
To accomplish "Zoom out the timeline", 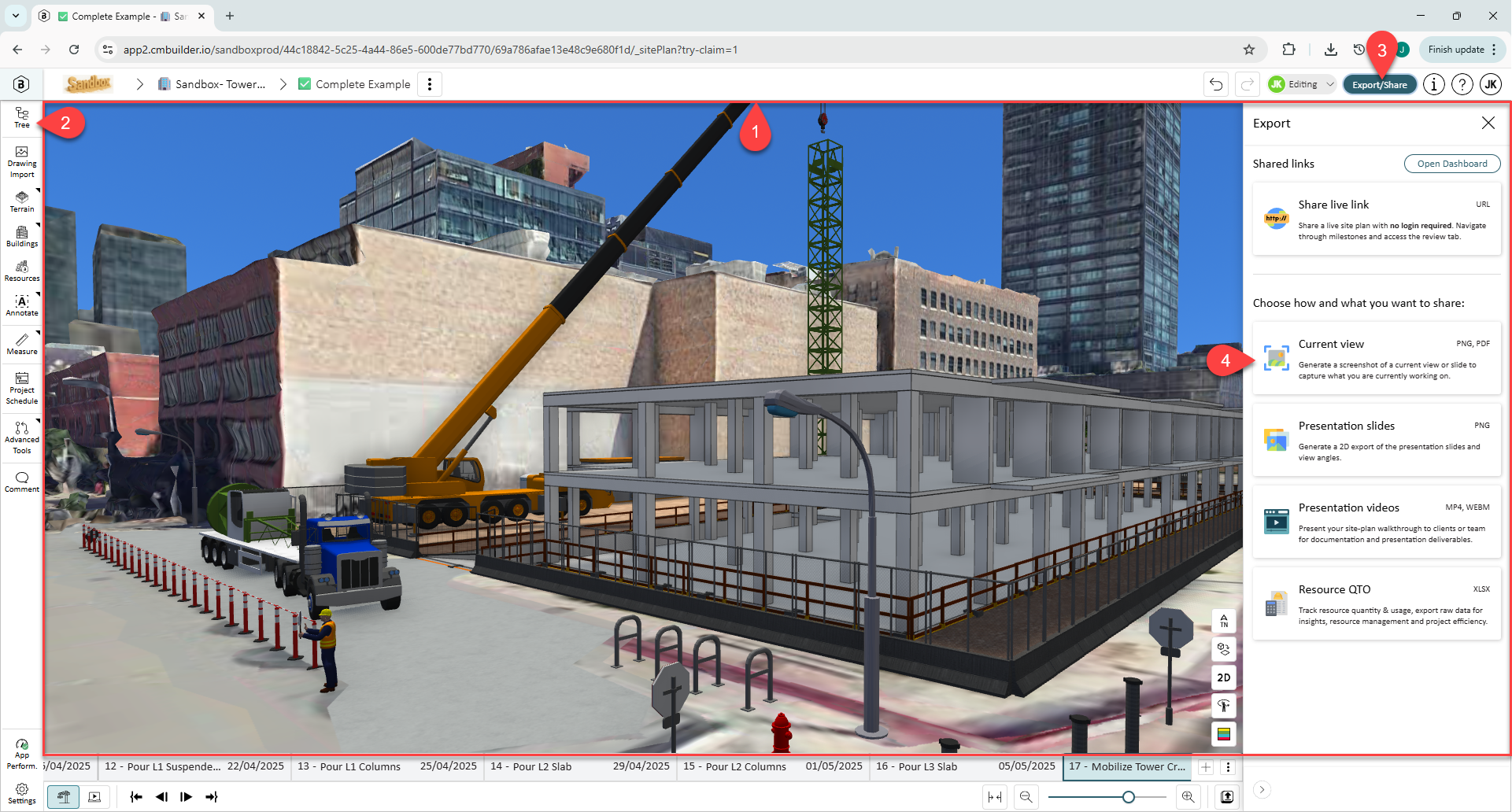I will click(1026, 797).
